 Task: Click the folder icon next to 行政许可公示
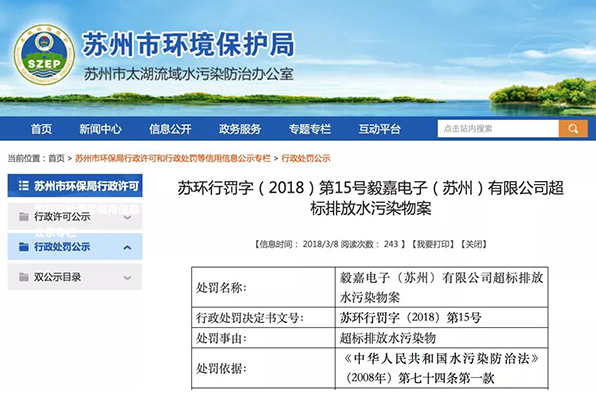tap(24, 217)
